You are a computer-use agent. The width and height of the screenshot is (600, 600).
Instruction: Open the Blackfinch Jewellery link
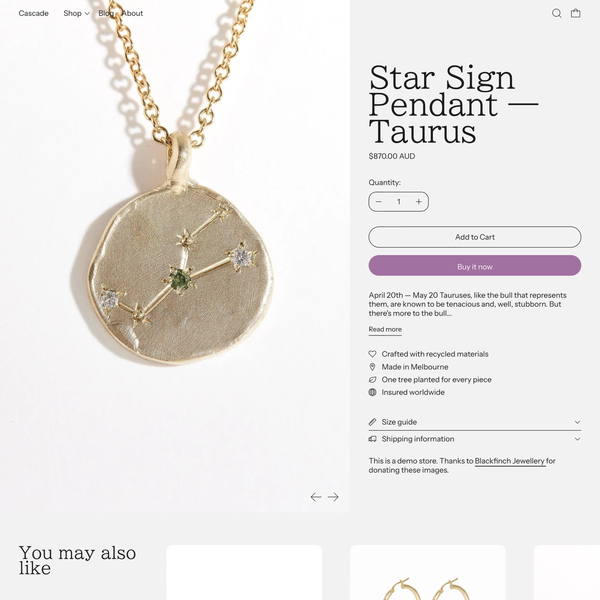510,461
